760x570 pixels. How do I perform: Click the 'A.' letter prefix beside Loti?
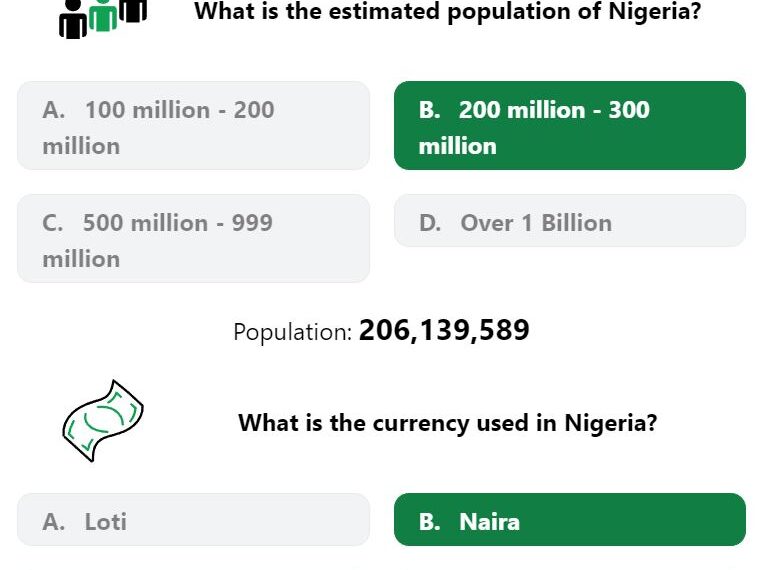(53, 522)
